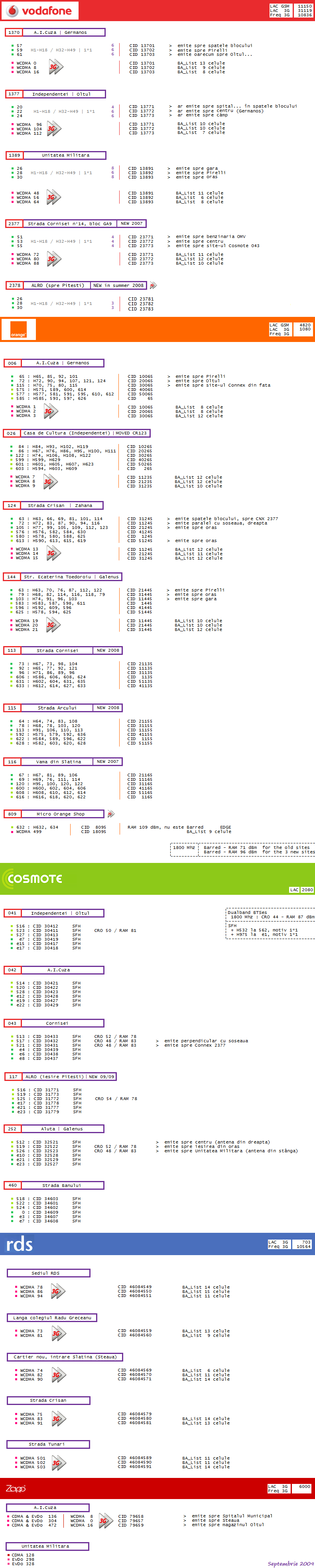
Task: Click the 3G icon for site 2377 Strada Cornisei
Action: 53,259
